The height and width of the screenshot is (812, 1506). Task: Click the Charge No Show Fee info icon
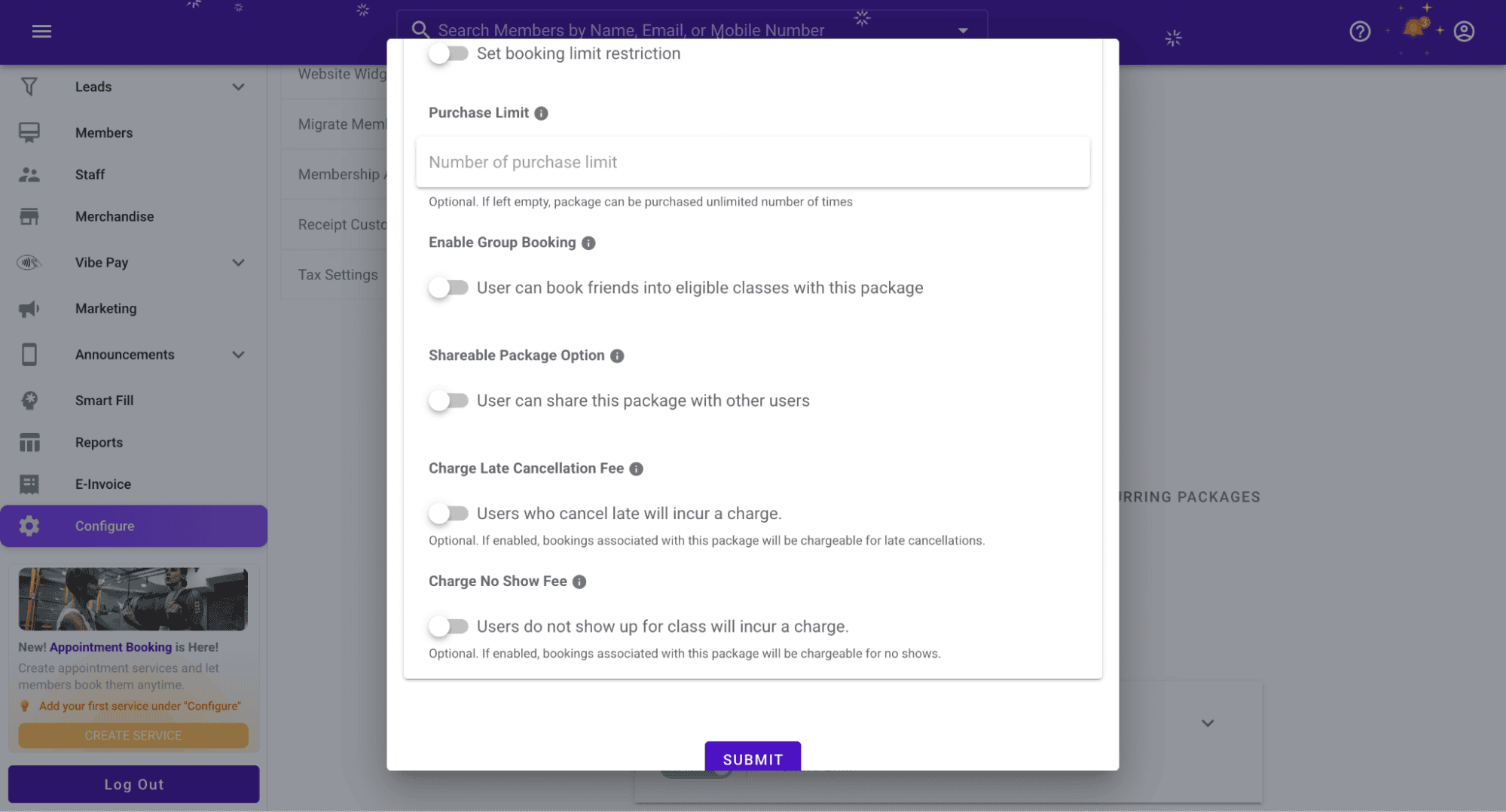coord(579,582)
